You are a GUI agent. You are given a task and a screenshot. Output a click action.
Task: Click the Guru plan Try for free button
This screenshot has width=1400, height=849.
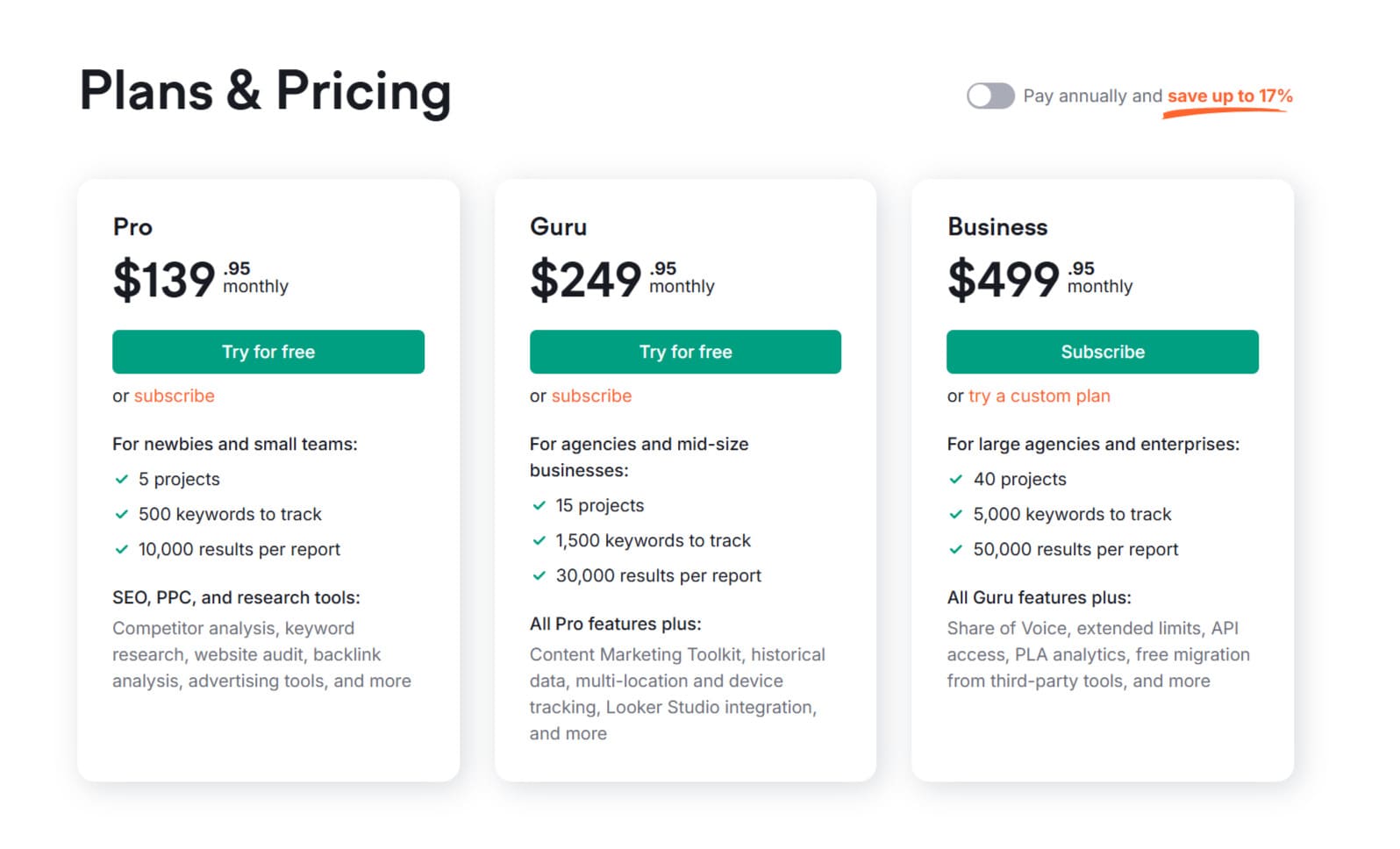(685, 352)
